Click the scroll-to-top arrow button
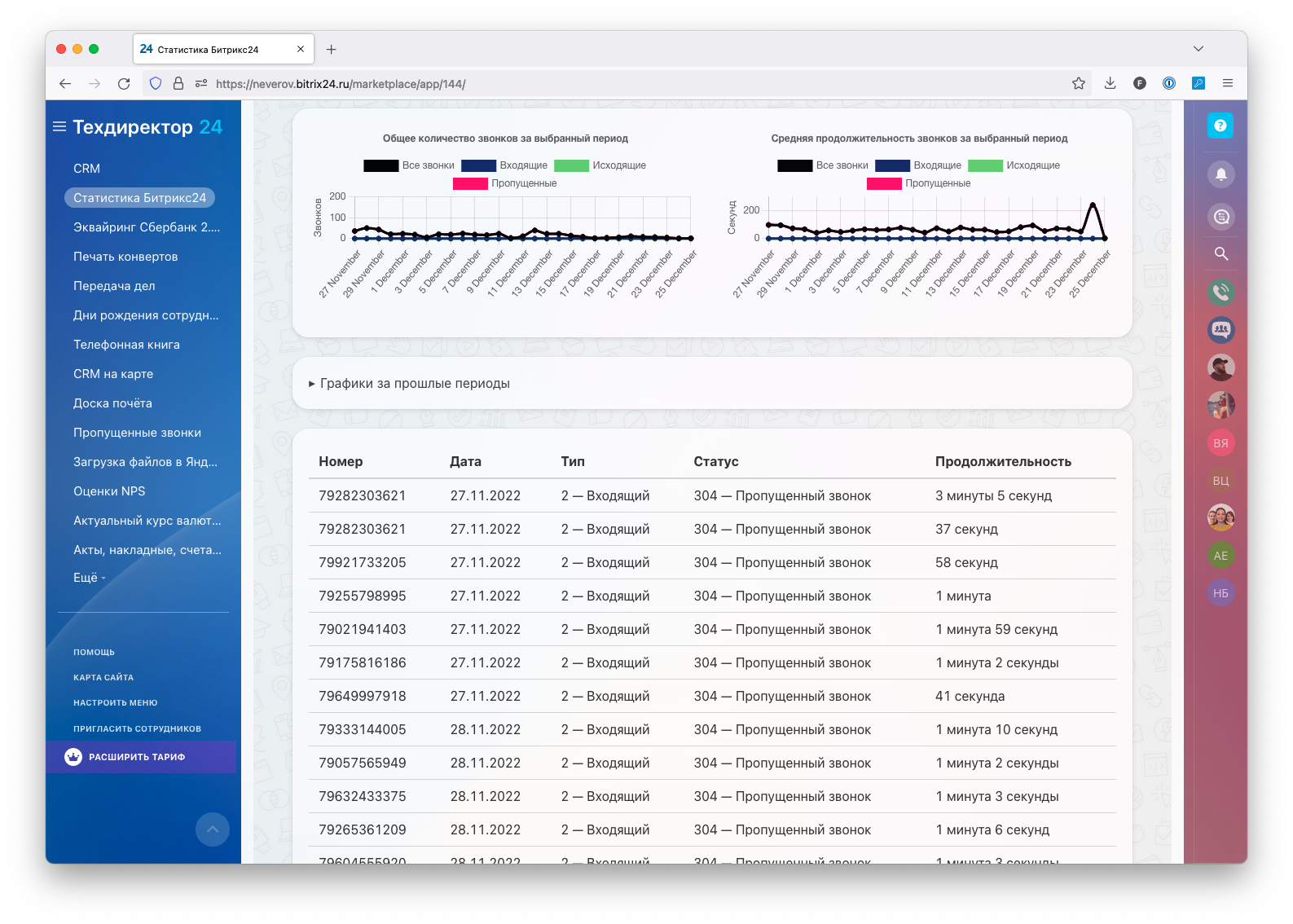 coord(212,829)
